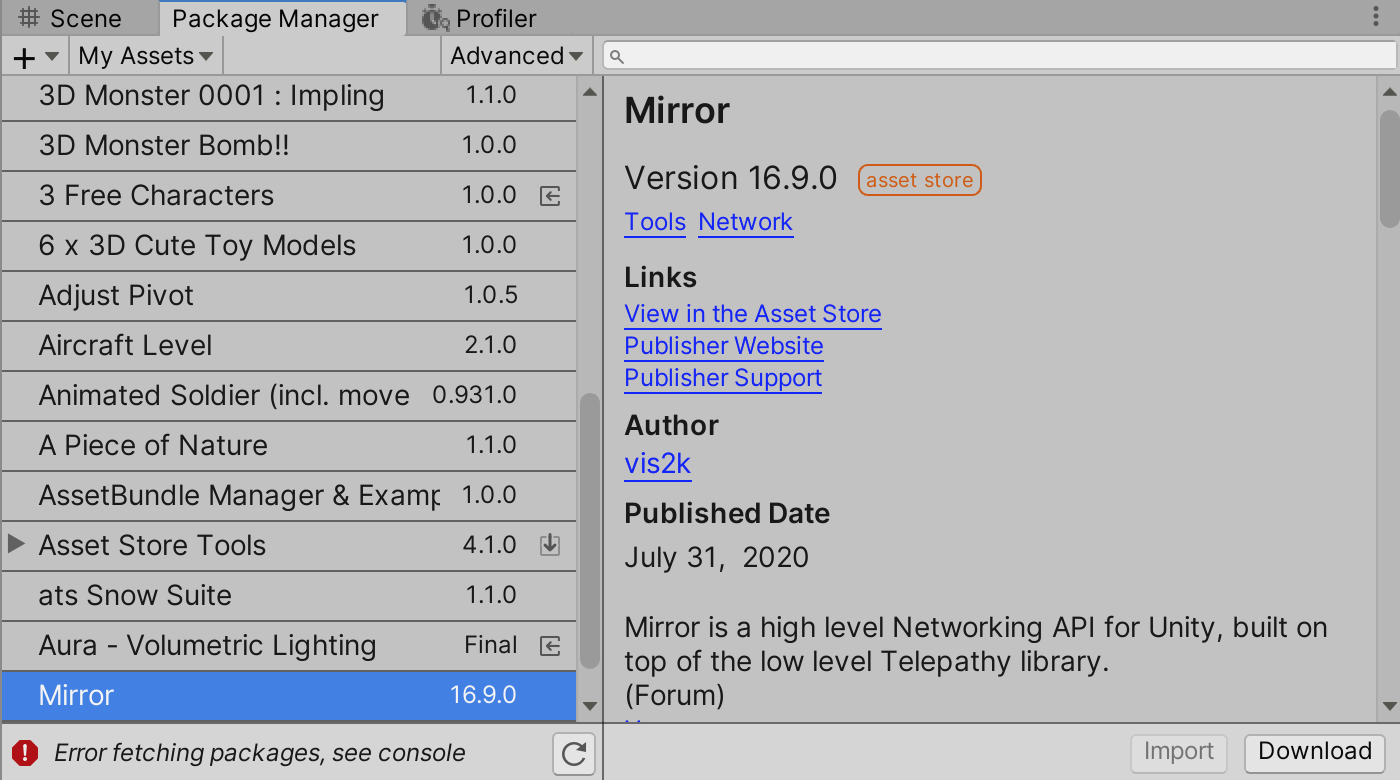This screenshot has width=1400, height=780.
Task: Select the Aircraft Level package
Action: click(289, 346)
